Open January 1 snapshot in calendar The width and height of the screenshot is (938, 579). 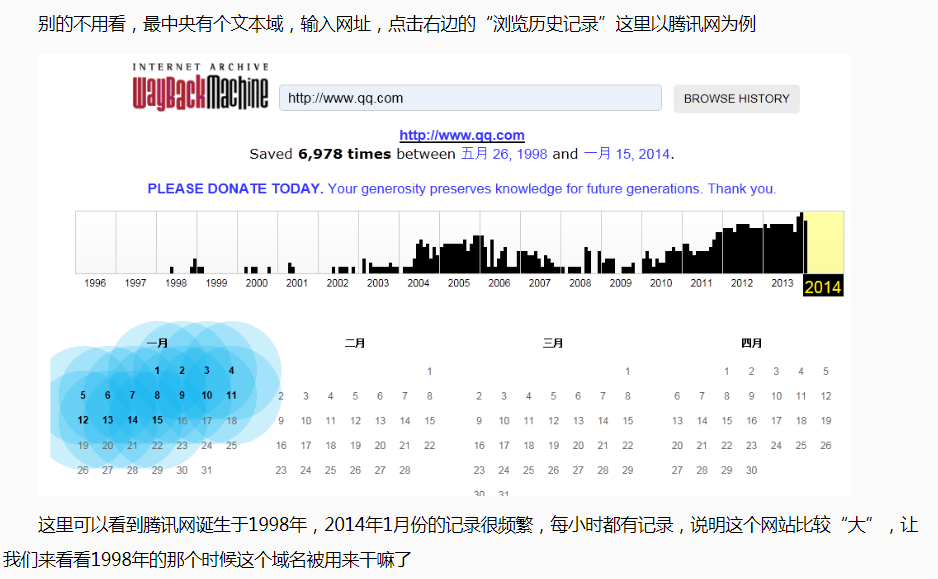(157, 370)
